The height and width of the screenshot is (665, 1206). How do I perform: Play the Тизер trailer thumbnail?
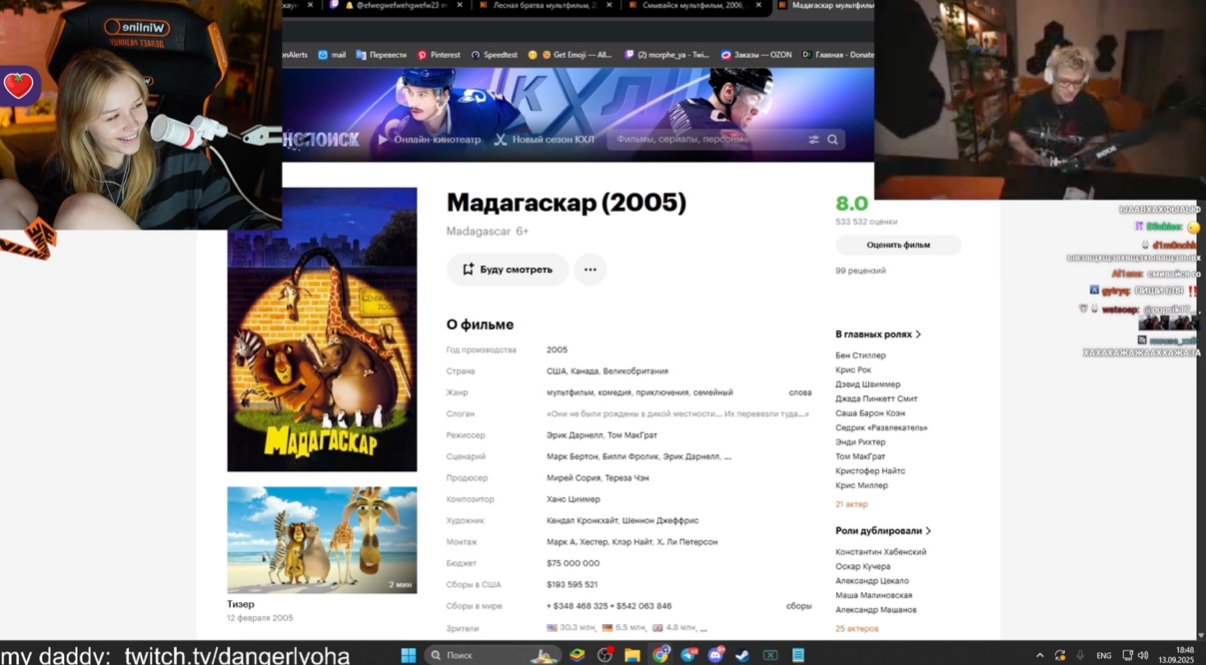click(322, 540)
